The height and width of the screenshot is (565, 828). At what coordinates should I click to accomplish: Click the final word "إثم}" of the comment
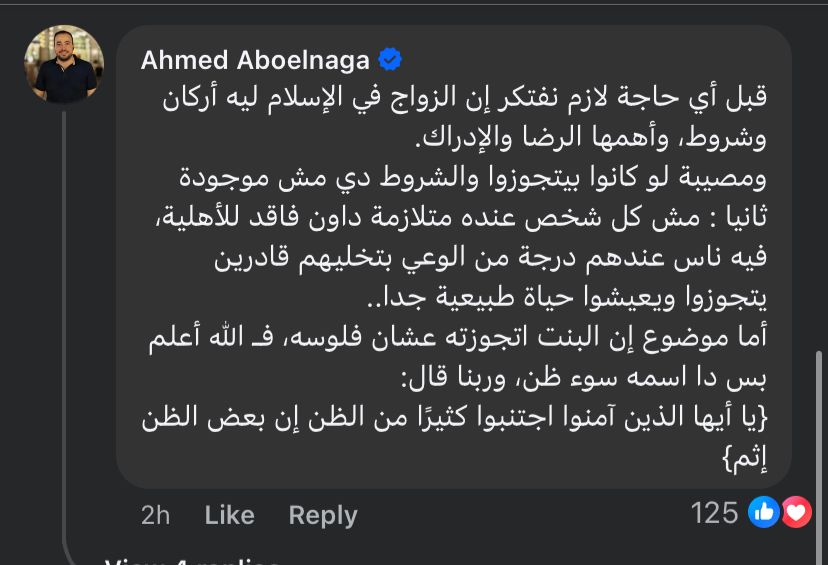pyautogui.click(x=742, y=459)
